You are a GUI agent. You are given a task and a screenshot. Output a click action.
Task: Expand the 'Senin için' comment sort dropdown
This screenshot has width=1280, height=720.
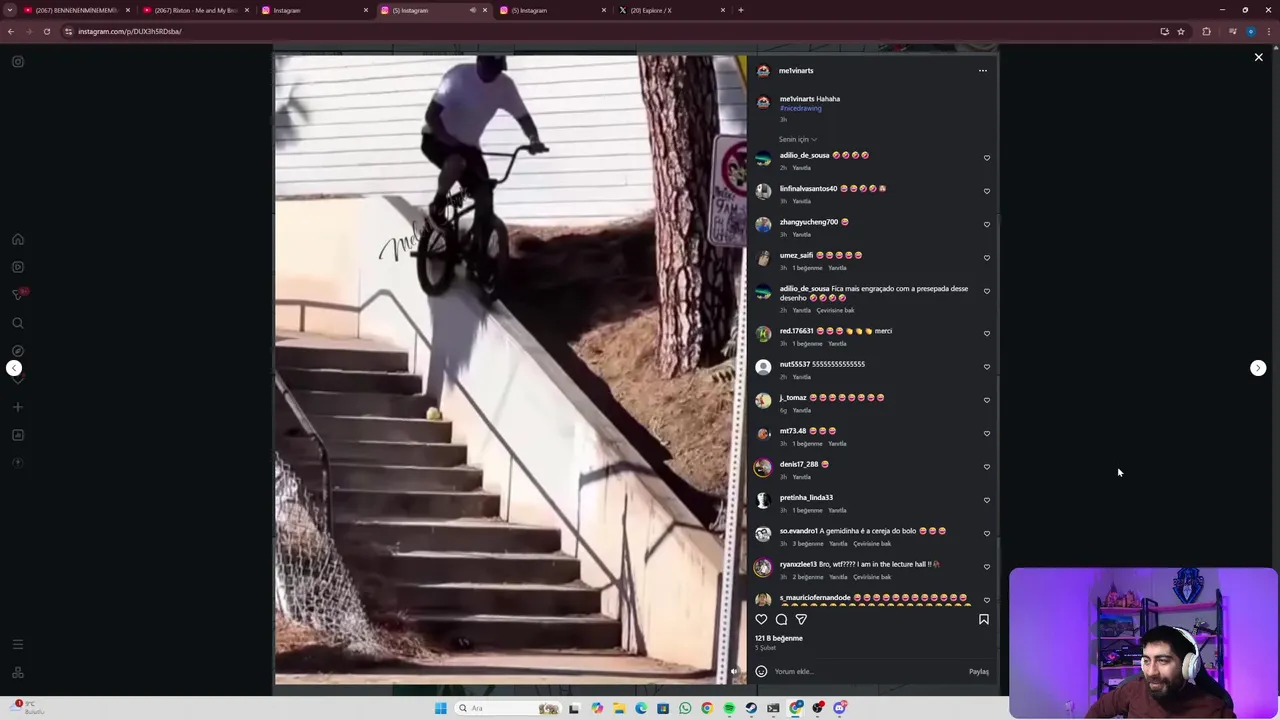[x=797, y=139]
